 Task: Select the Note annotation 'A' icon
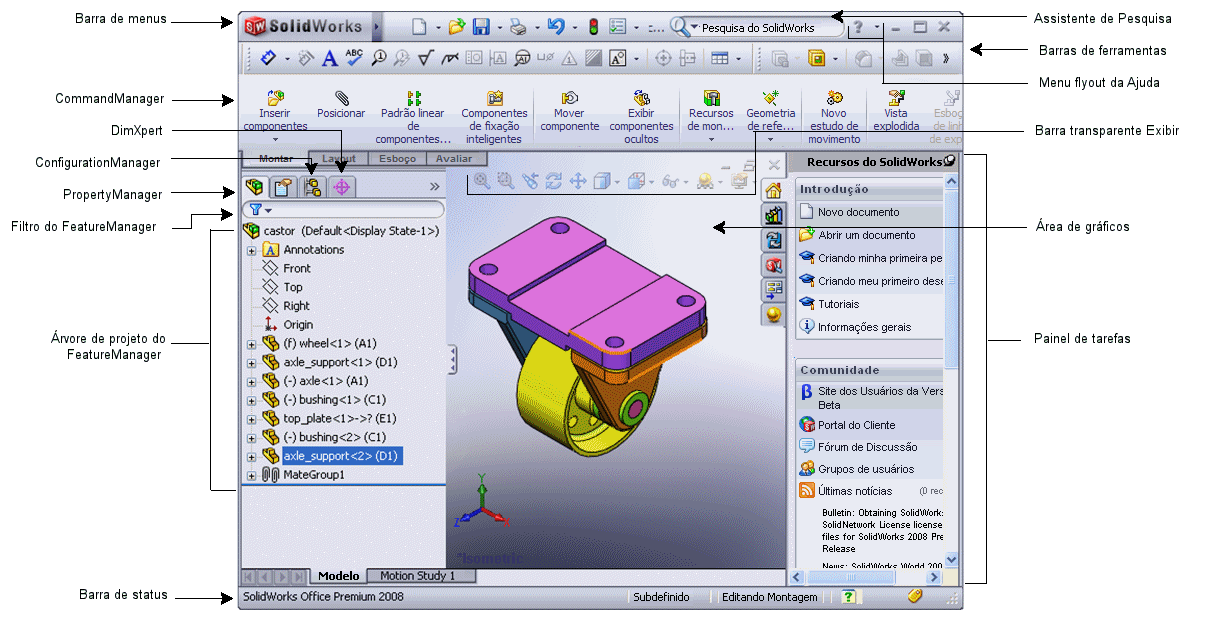pyautogui.click(x=330, y=59)
